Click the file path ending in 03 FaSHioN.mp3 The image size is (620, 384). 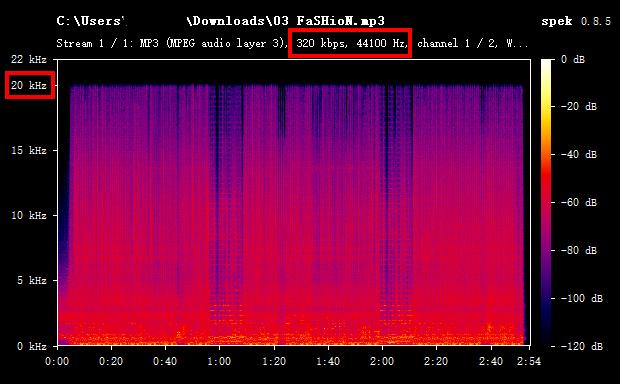click(220, 21)
